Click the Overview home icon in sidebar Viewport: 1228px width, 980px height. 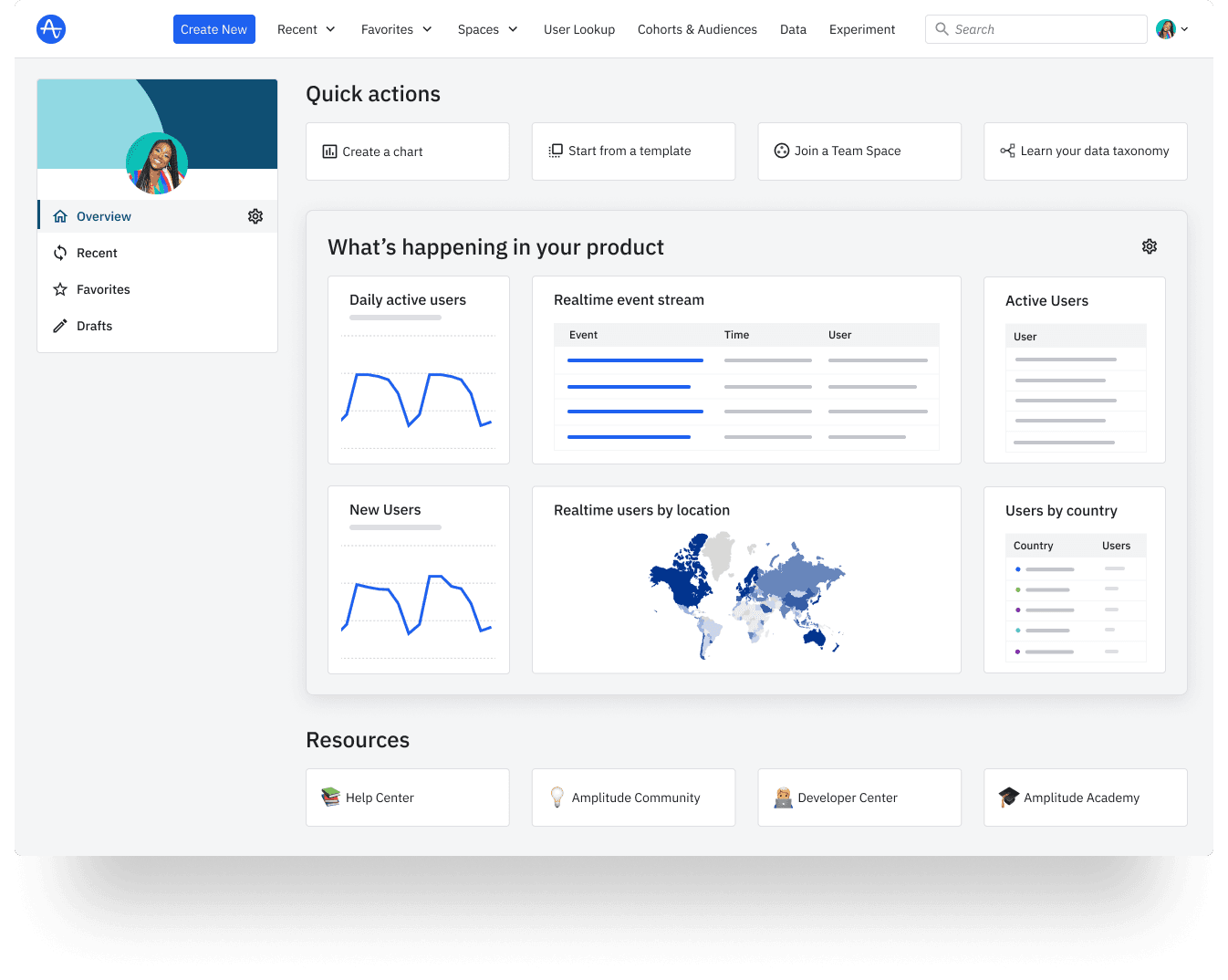[60, 216]
